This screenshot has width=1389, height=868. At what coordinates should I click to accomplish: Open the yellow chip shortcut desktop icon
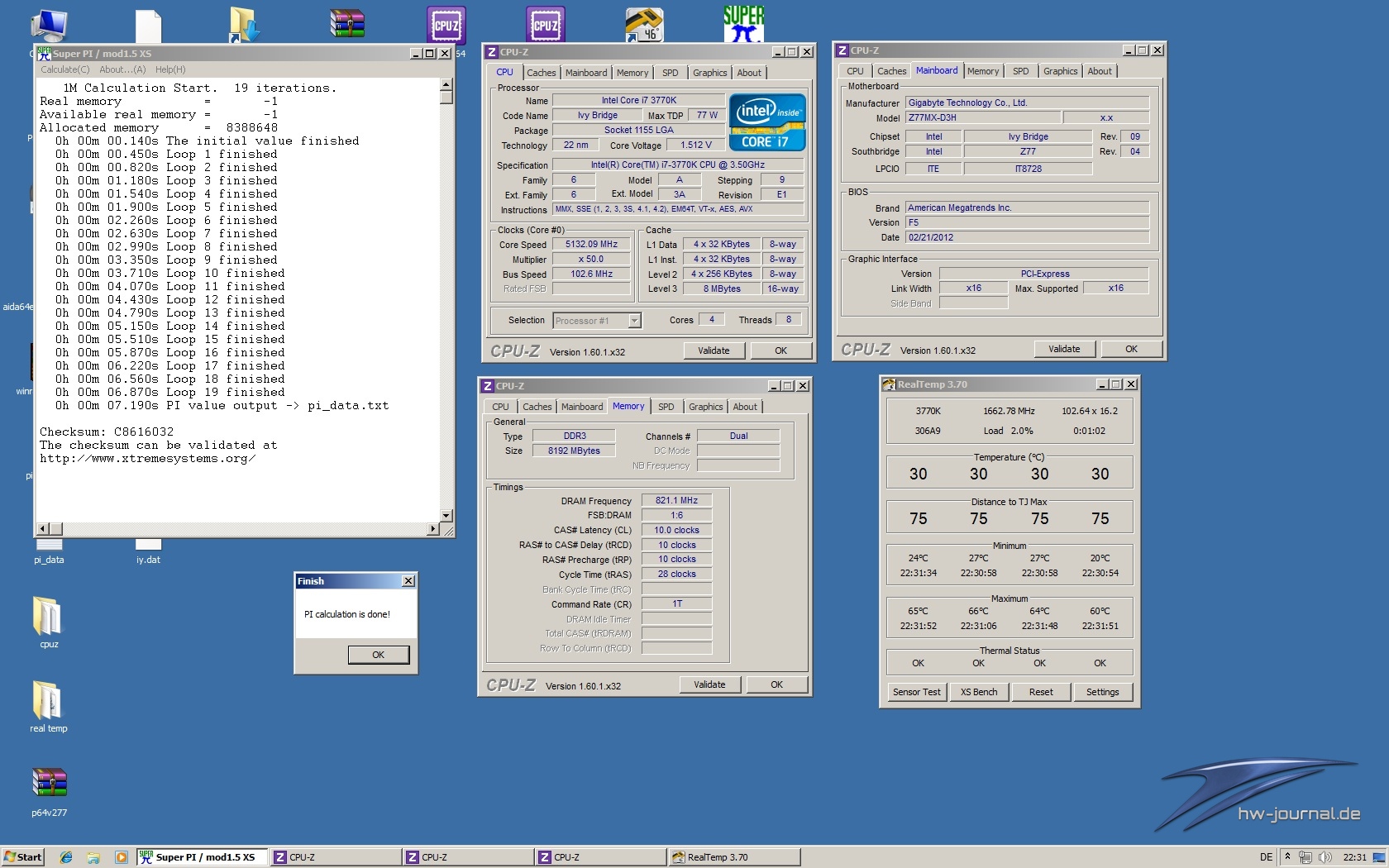click(x=644, y=25)
